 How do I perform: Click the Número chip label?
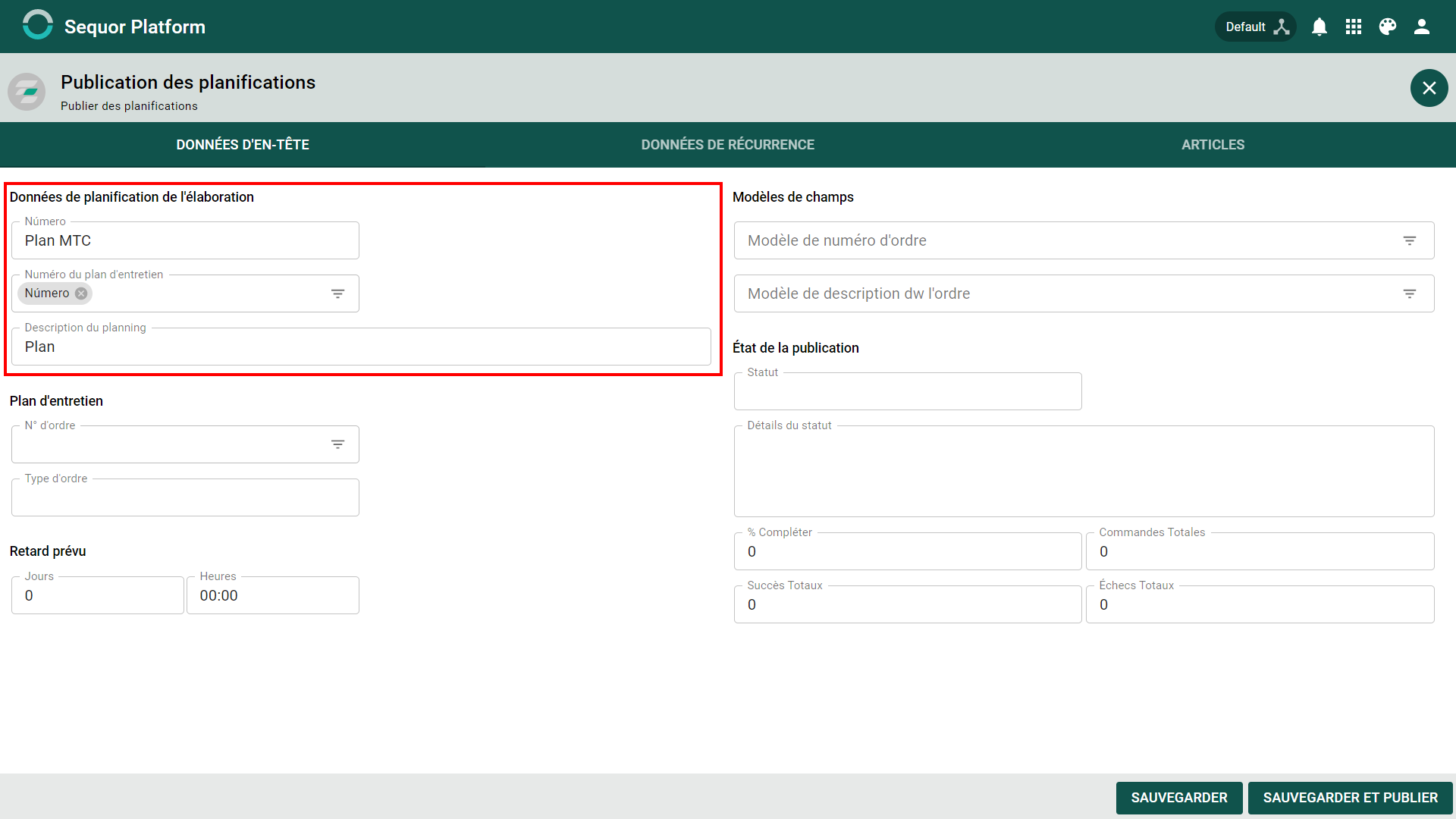click(47, 293)
